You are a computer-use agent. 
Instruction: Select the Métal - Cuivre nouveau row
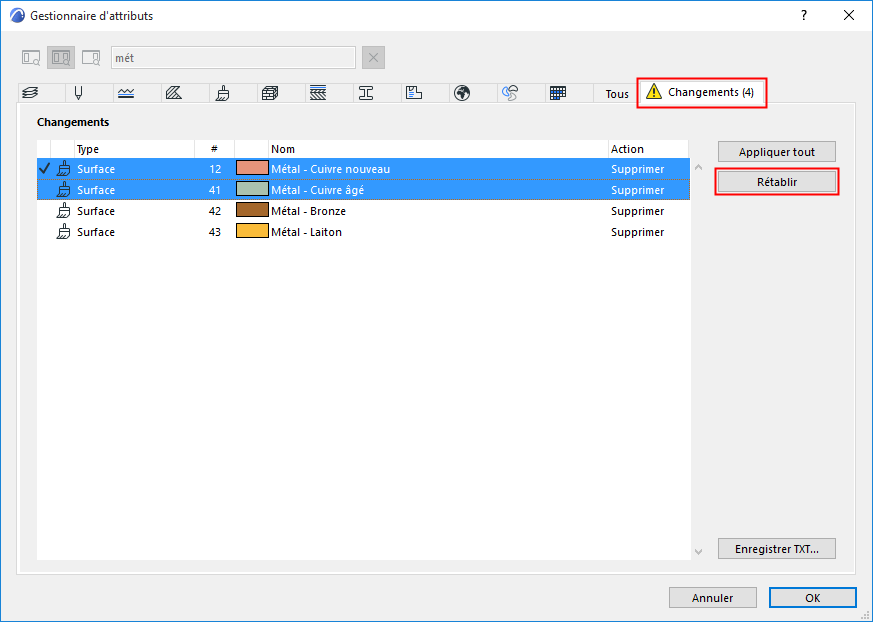(363, 169)
